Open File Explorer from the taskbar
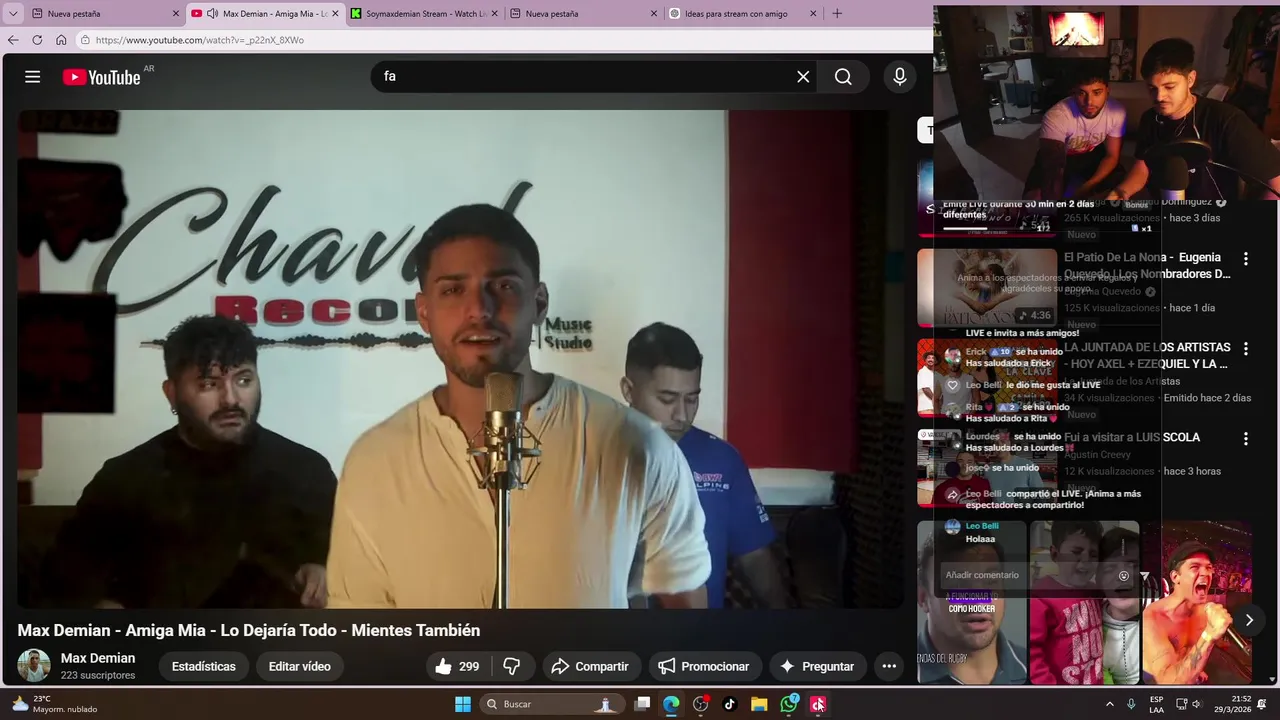 tap(759, 704)
